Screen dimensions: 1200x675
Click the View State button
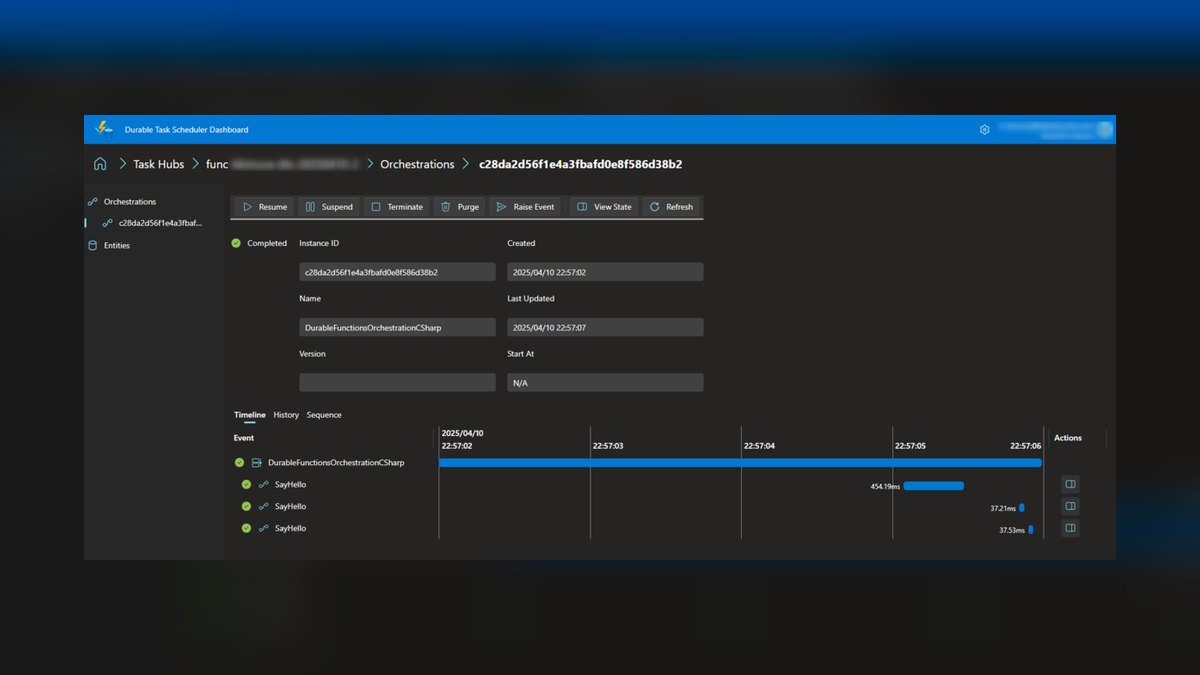[605, 207]
